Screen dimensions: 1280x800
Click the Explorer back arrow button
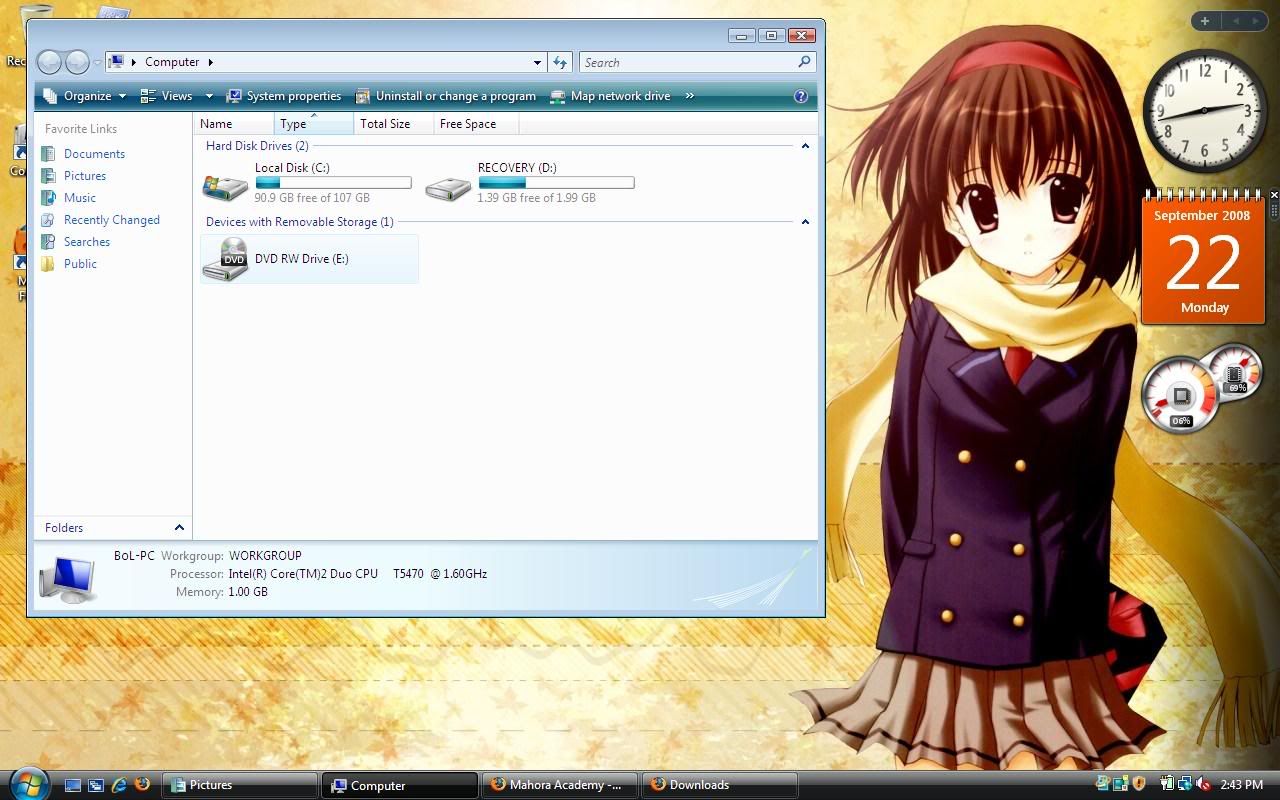point(49,62)
